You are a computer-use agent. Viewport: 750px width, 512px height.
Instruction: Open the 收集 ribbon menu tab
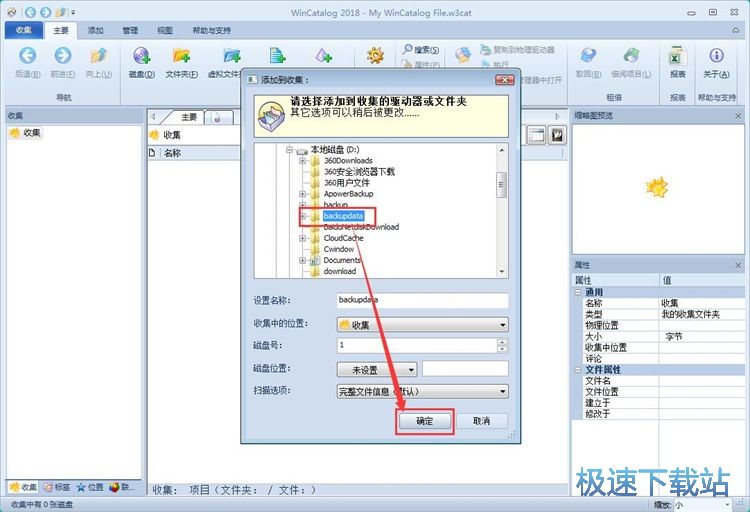pos(23,30)
